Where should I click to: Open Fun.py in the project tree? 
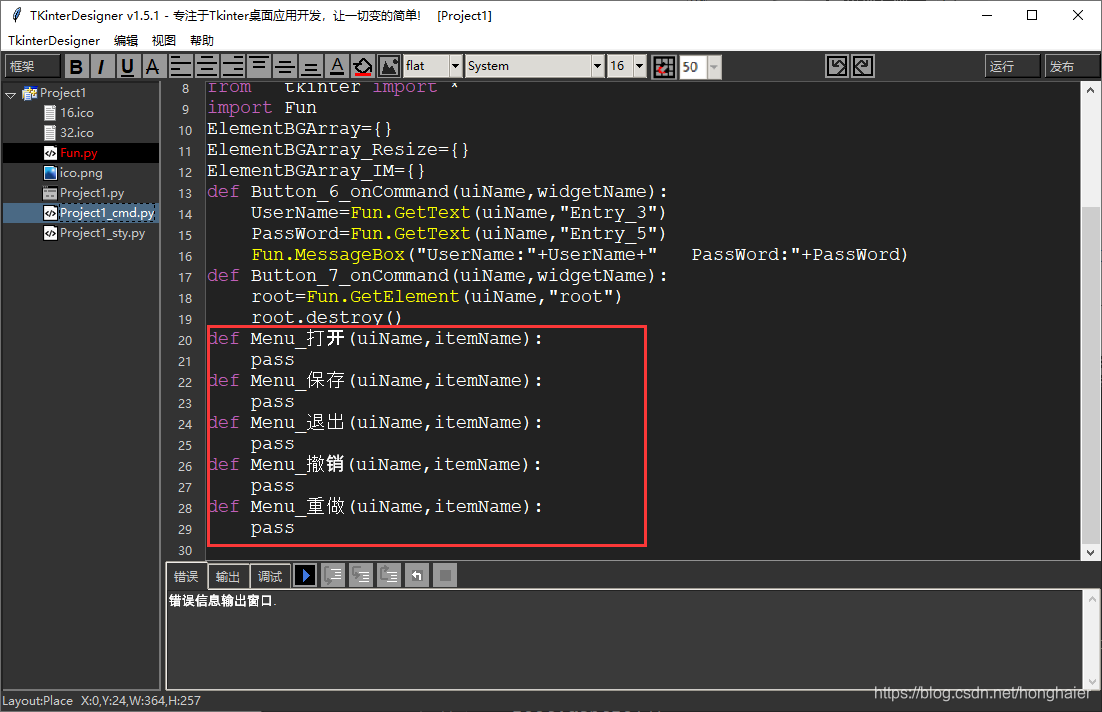[79, 153]
